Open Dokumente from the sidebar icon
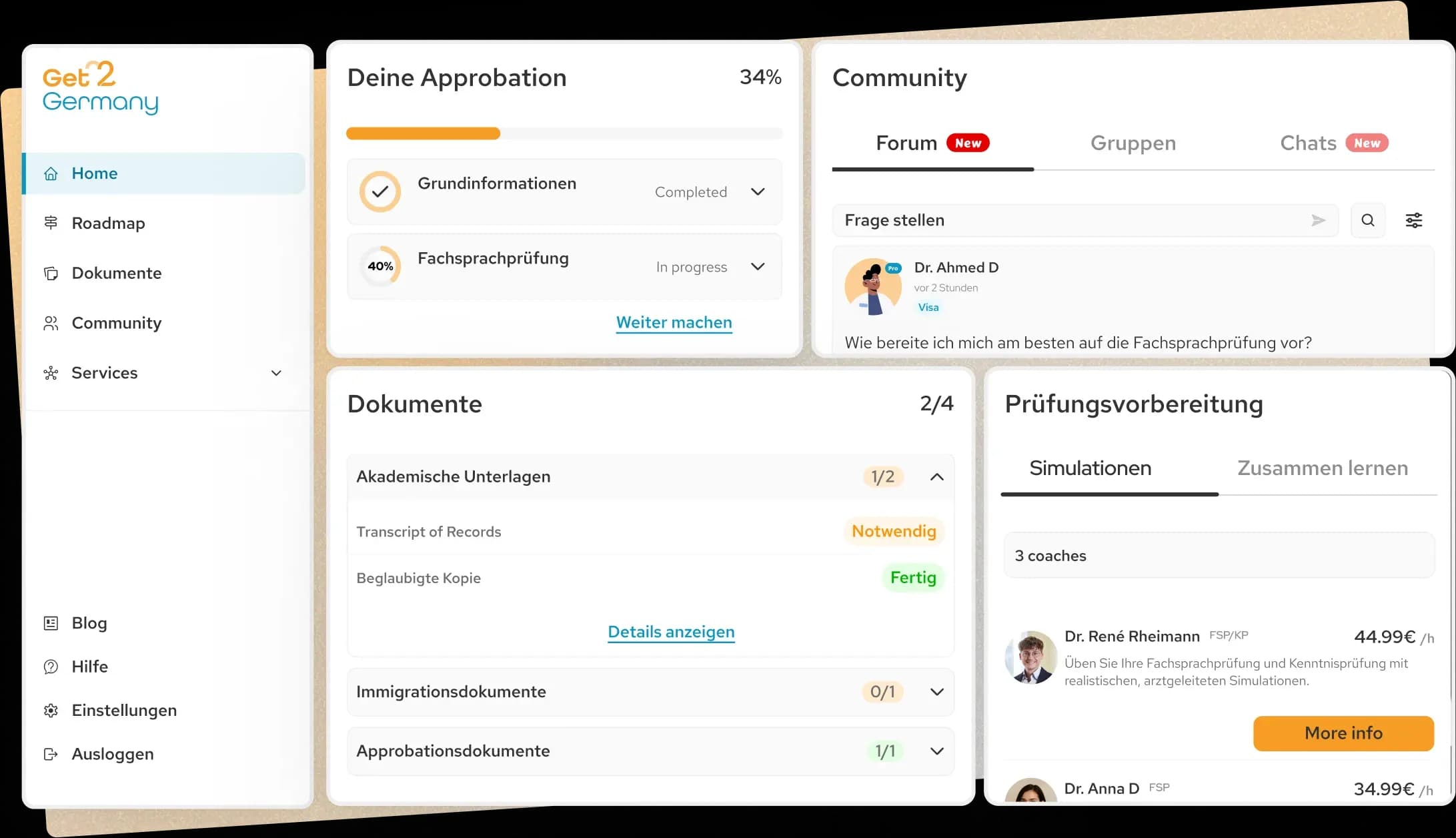Image resolution: width=1456 pixels, height=838 pixels. 51,273
